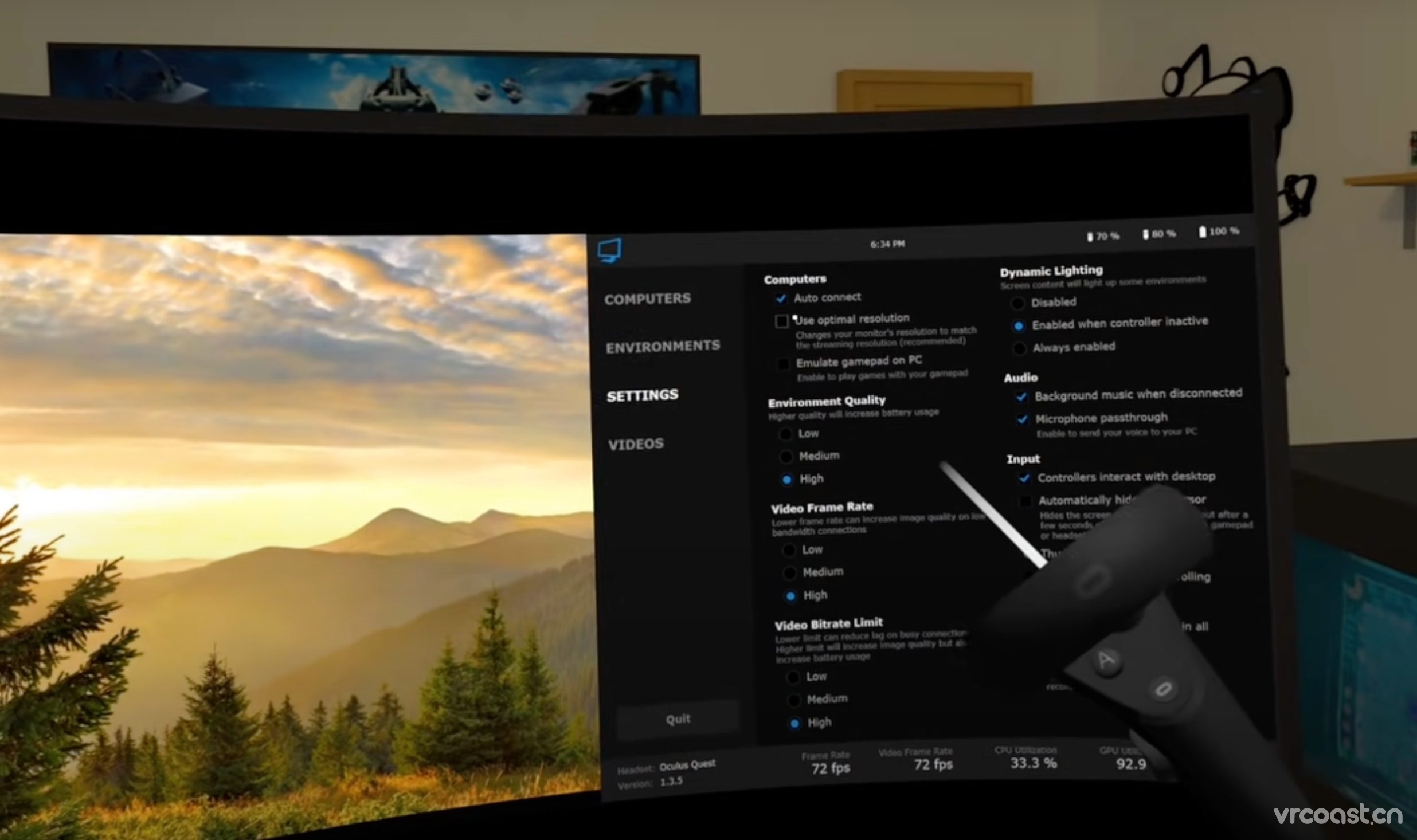The image size is (1417, 840).
Task: Set Environment Quality to Medium
Action: (x=786, y=457)
